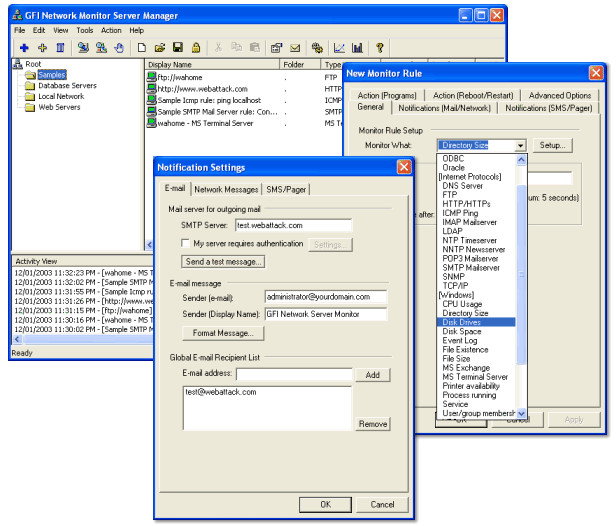Click the clipboard paste icon
The image size is (616, 526).
(255, 48)
